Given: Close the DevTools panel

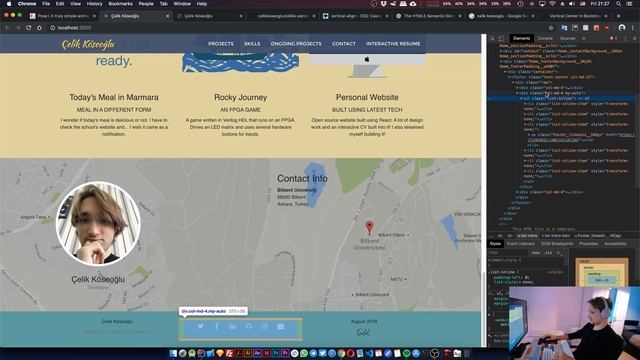Looking at the screenshot, I should click(x=635, y=38).
